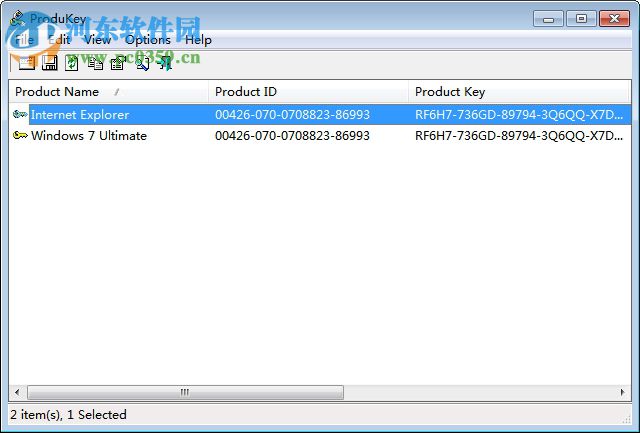Open the Edit menu
The width and height of the screenshot is (640, 433).
pos(59,40)
